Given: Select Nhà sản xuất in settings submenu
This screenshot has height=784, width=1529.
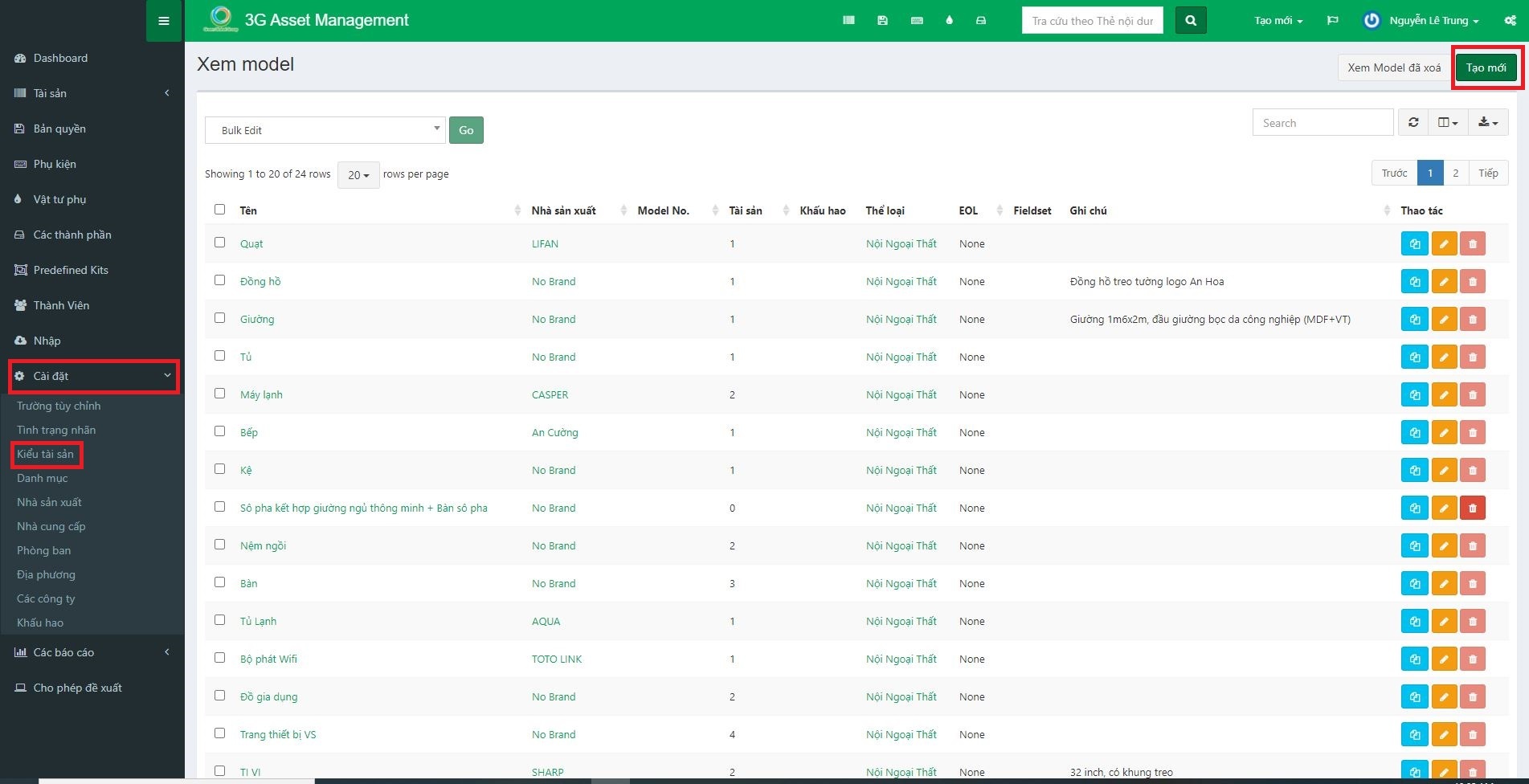Looking at the screenshot, I should (49, 502).
